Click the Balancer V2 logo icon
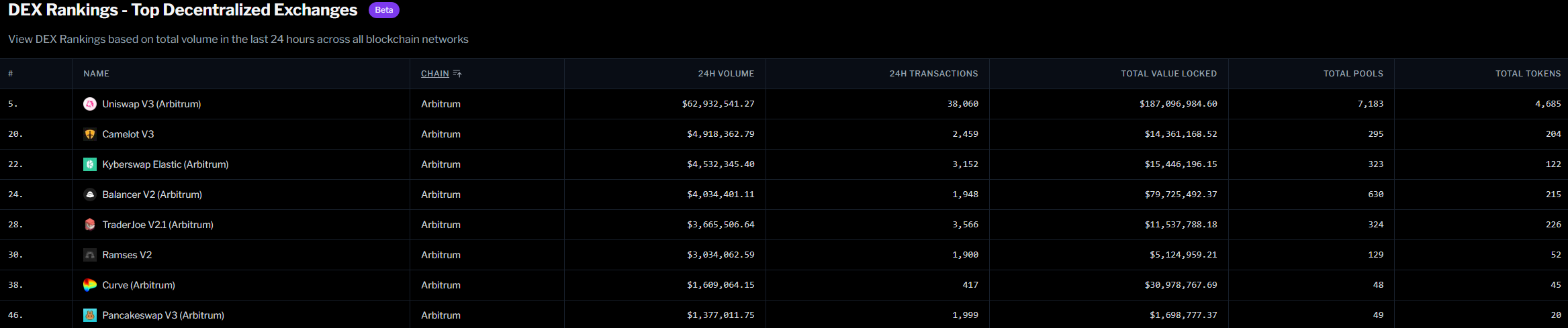This screenshot has width=1568, height=328. click(x=89, y=195)
